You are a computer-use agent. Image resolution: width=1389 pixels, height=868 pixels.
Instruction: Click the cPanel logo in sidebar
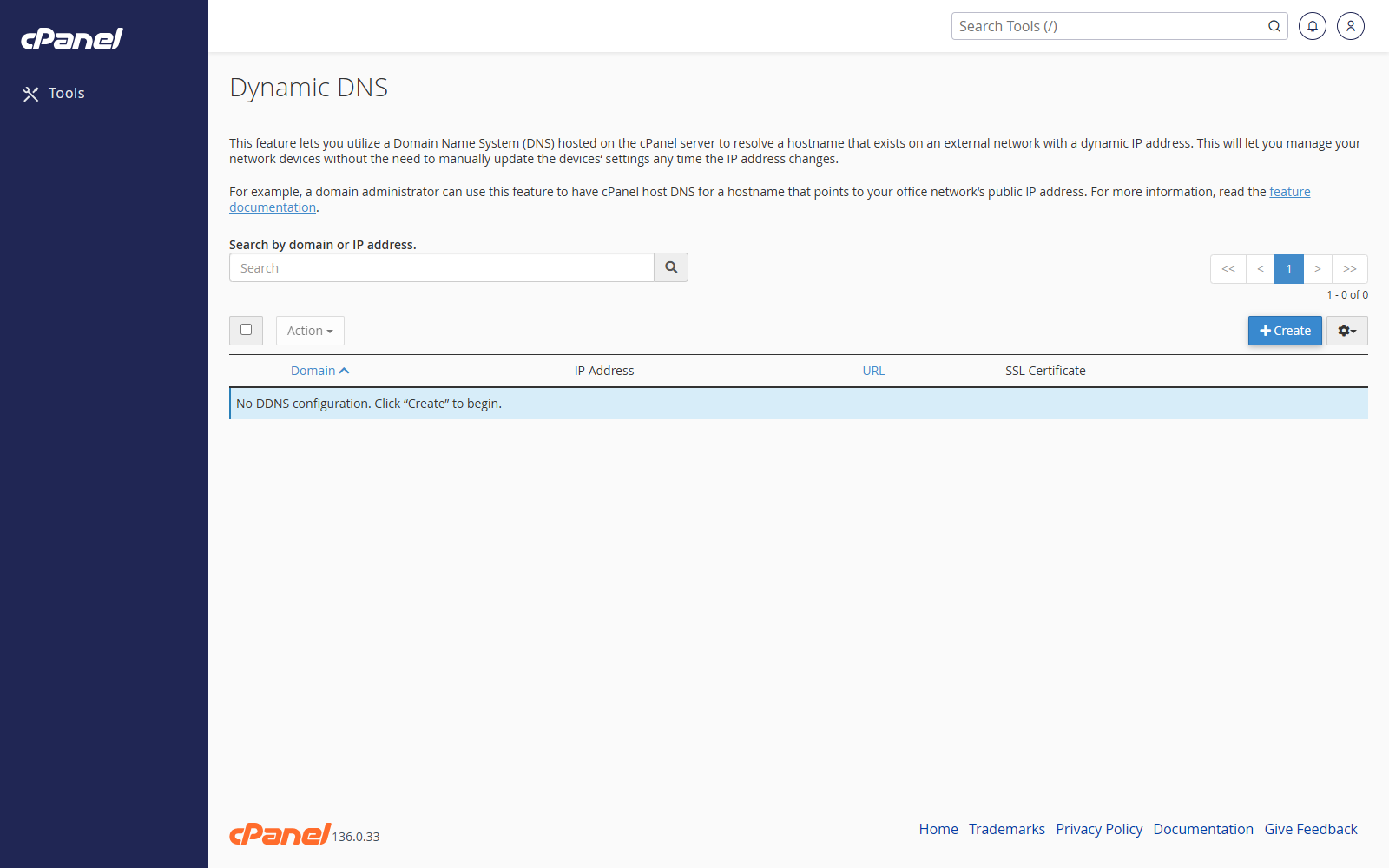pyautogui.click(x=72, y=39)
